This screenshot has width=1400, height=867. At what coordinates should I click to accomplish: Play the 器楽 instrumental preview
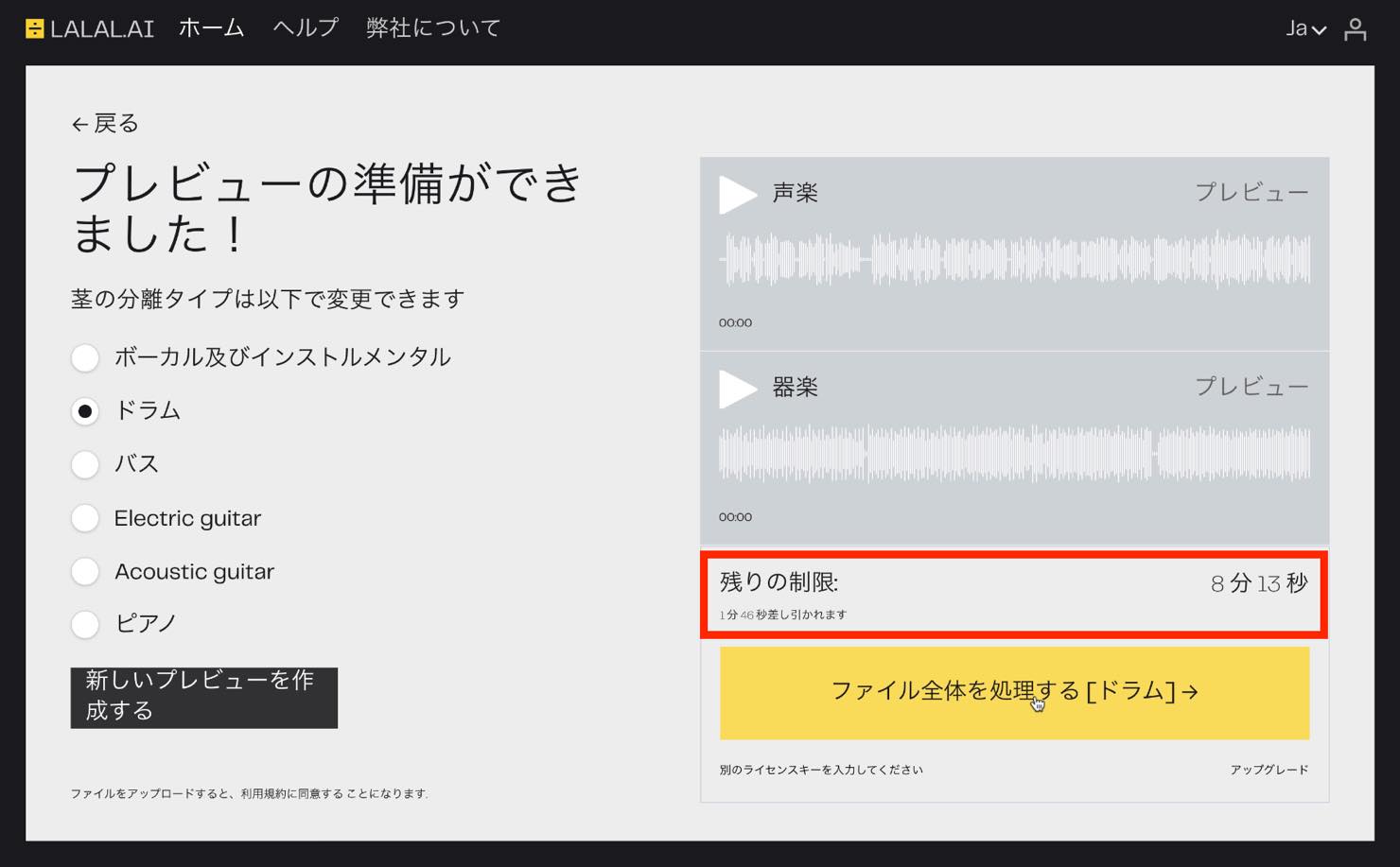tap(738, 388)
